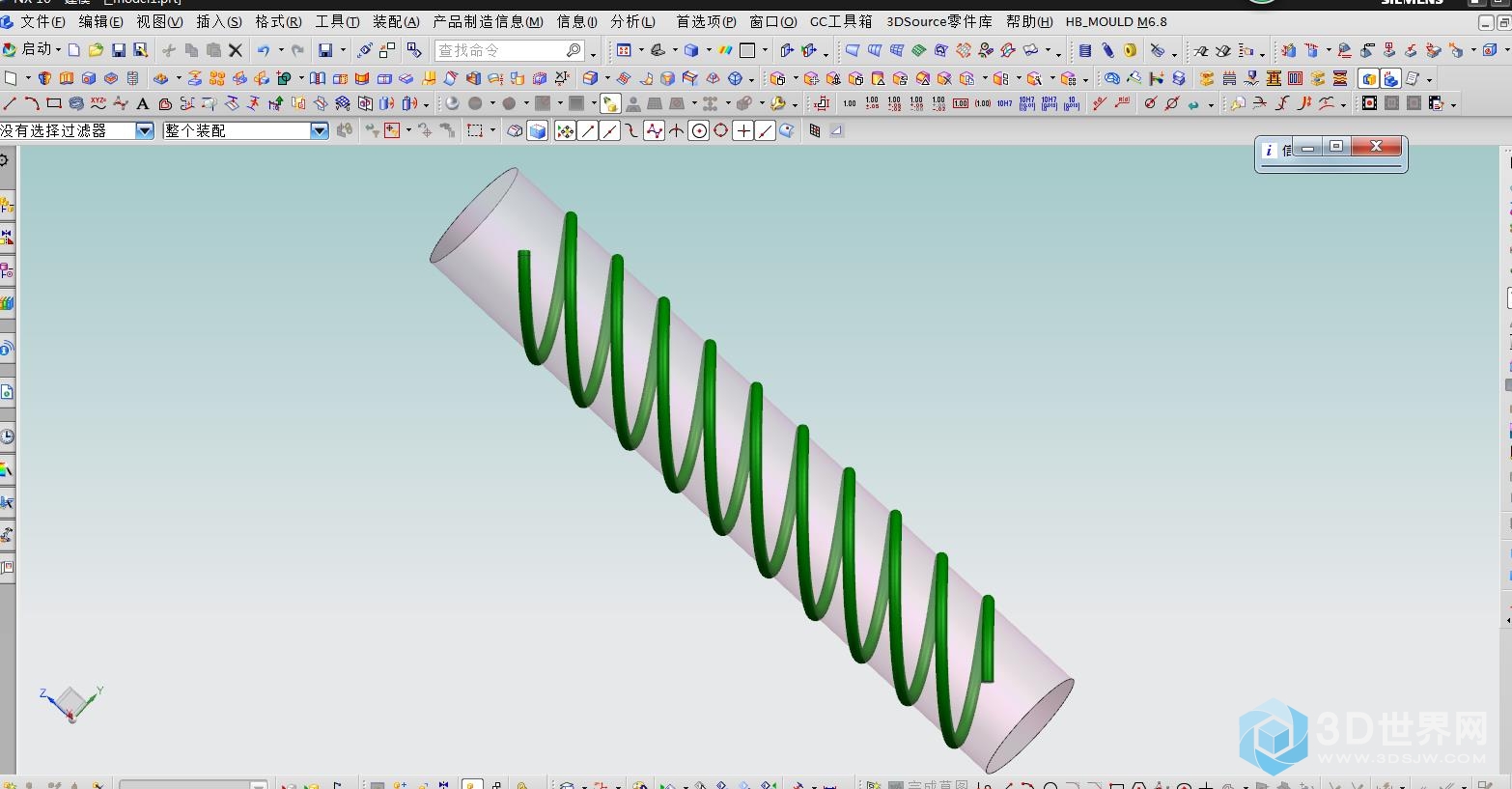This screenshot has width=1512, height=789.
Task: Choose the boxed 1.00 basic dimension icon
Action: (961, 103)
